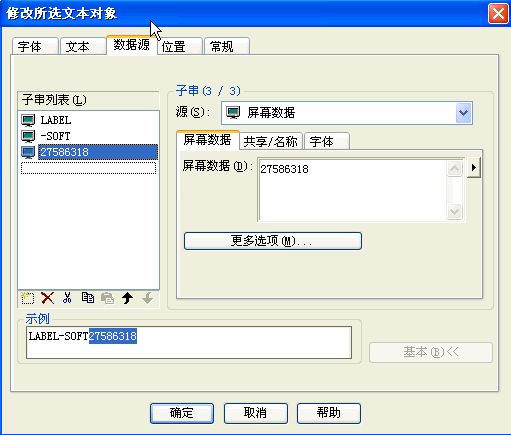This screenshot has height=435, width=511.
Task: Cut the substring using the scissors icon
Action: click(x=67, y=298)
